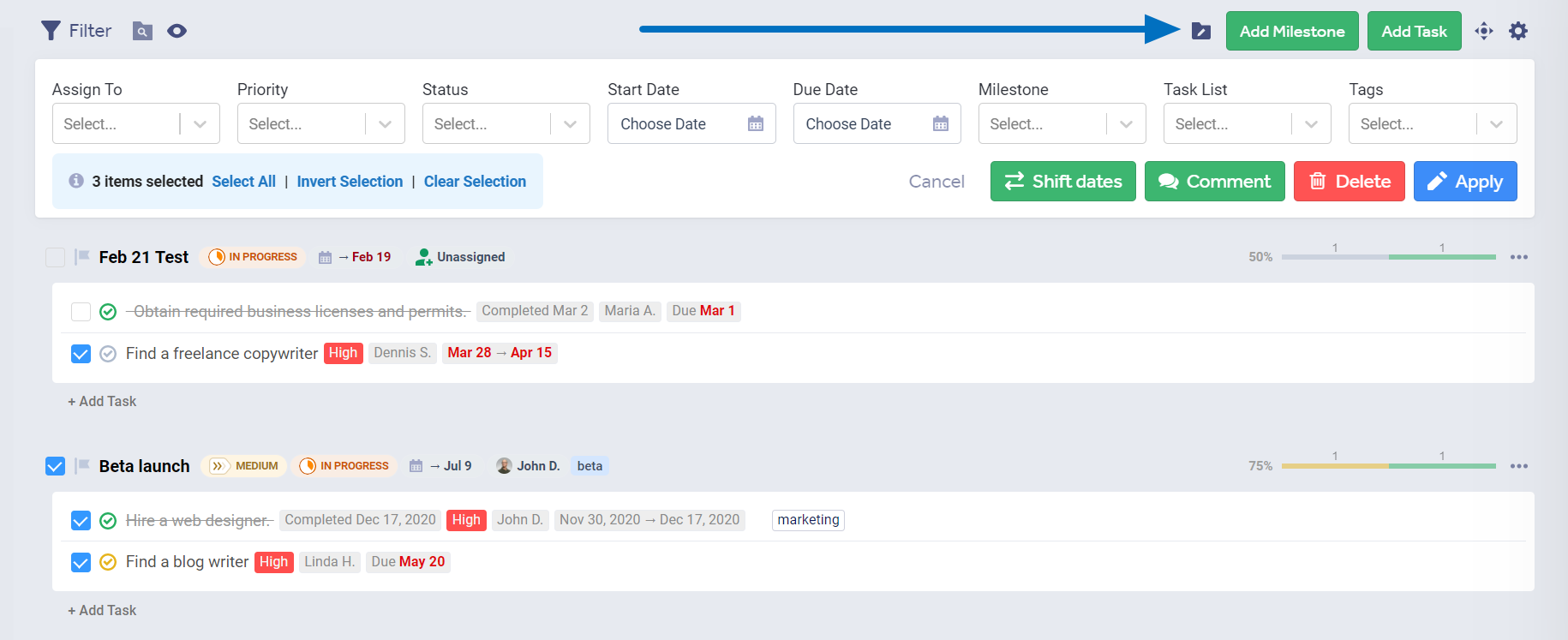Viewport: 1568px width, 640px height.
Task: Open Beta launch three-dot options menu
Action: [1518, 466]
